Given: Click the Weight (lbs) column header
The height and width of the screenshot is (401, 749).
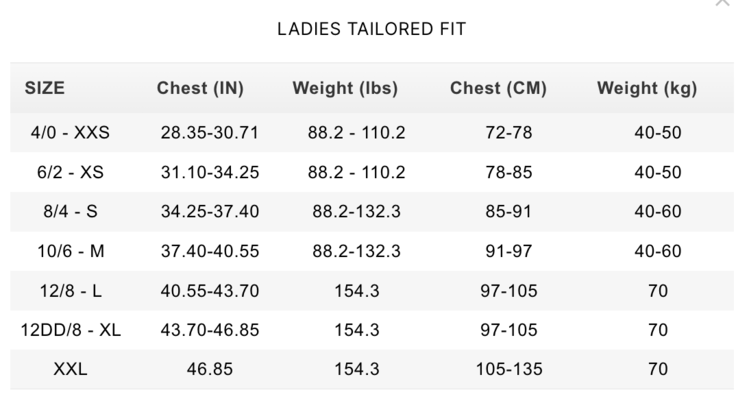Looking at the screenshot, I should tap(345, 88).
